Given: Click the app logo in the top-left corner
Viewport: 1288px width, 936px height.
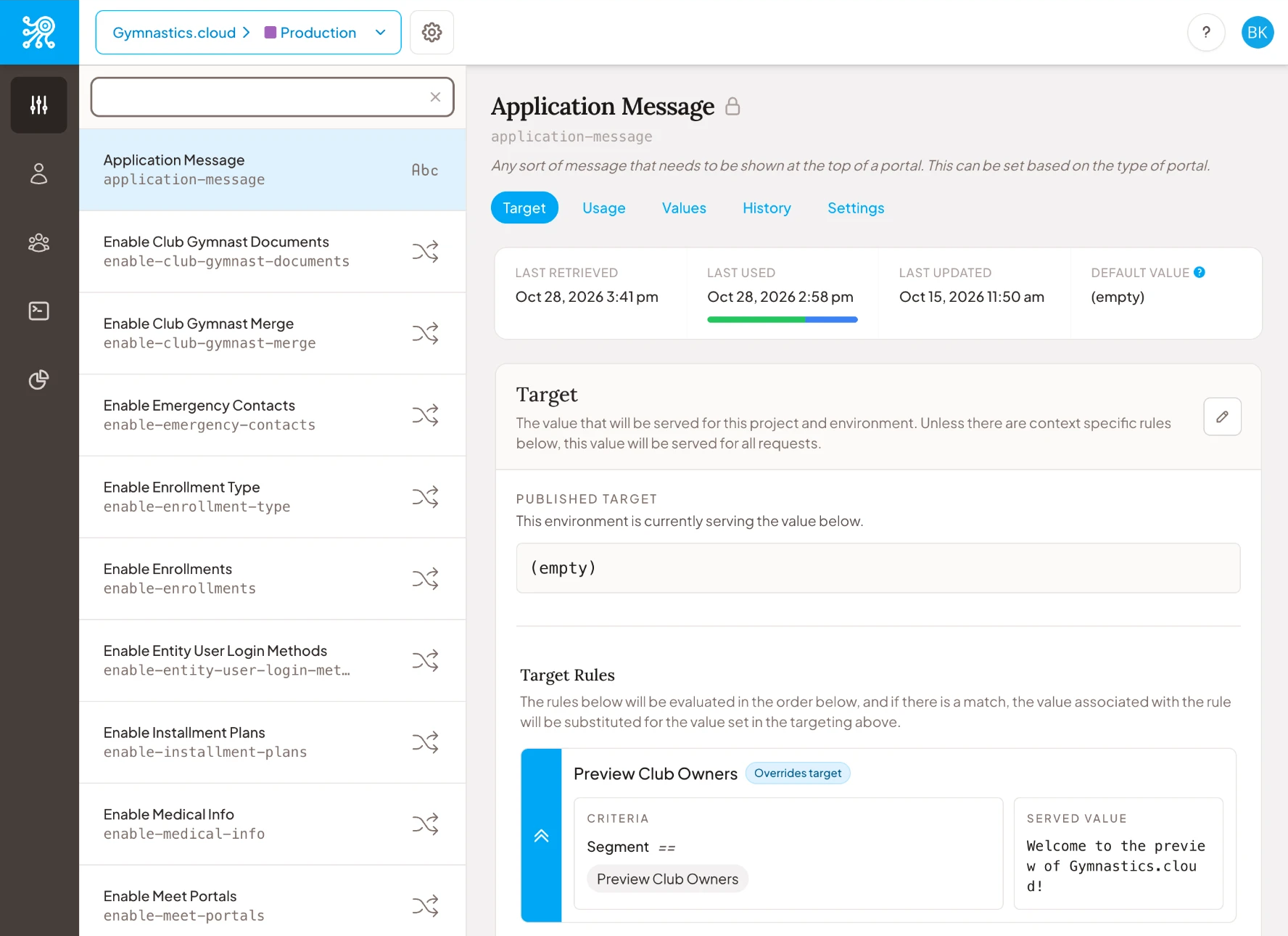Looking at the screenshot, I should point(39,32).
